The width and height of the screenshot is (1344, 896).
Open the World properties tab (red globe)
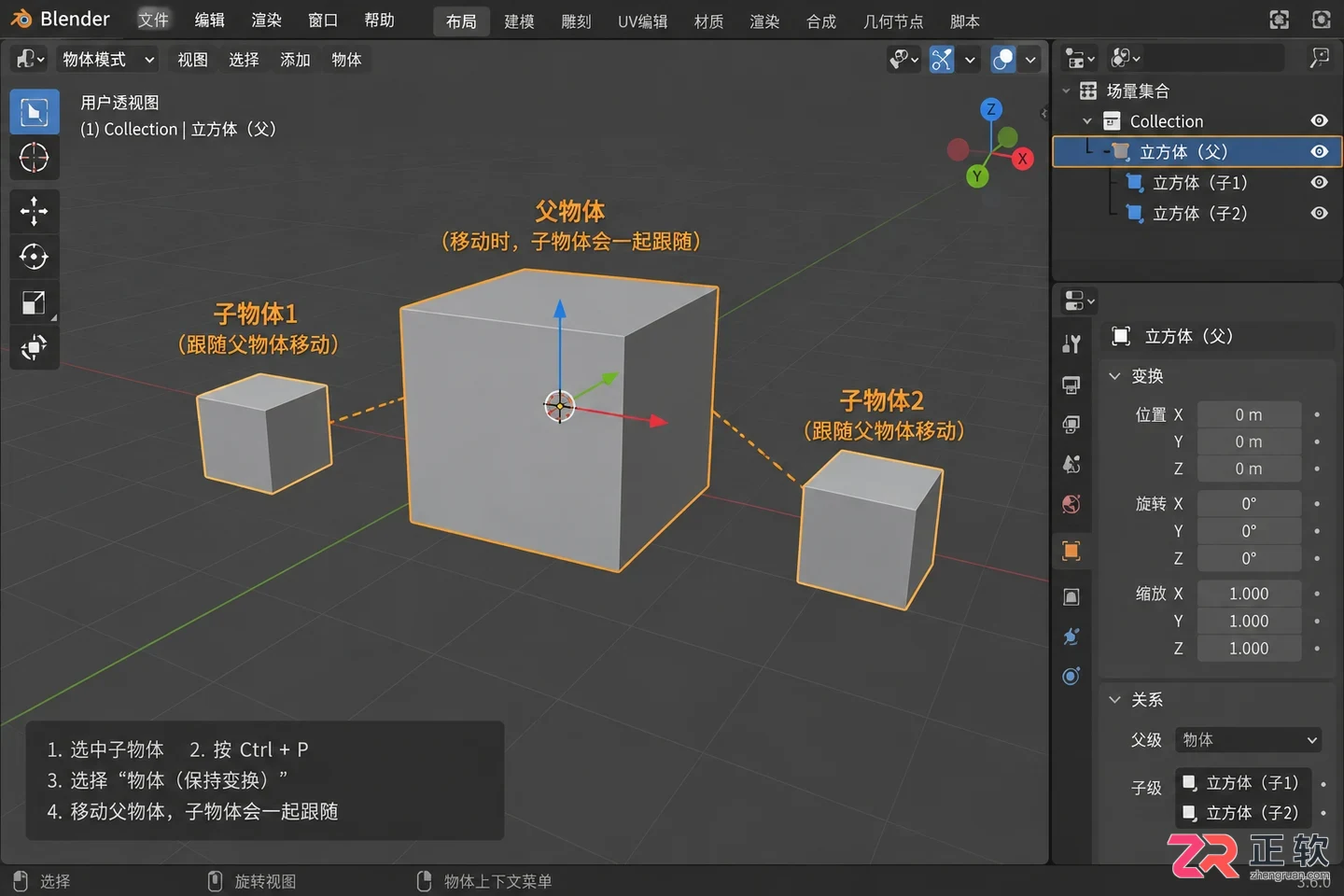(x=1071, y=504)
